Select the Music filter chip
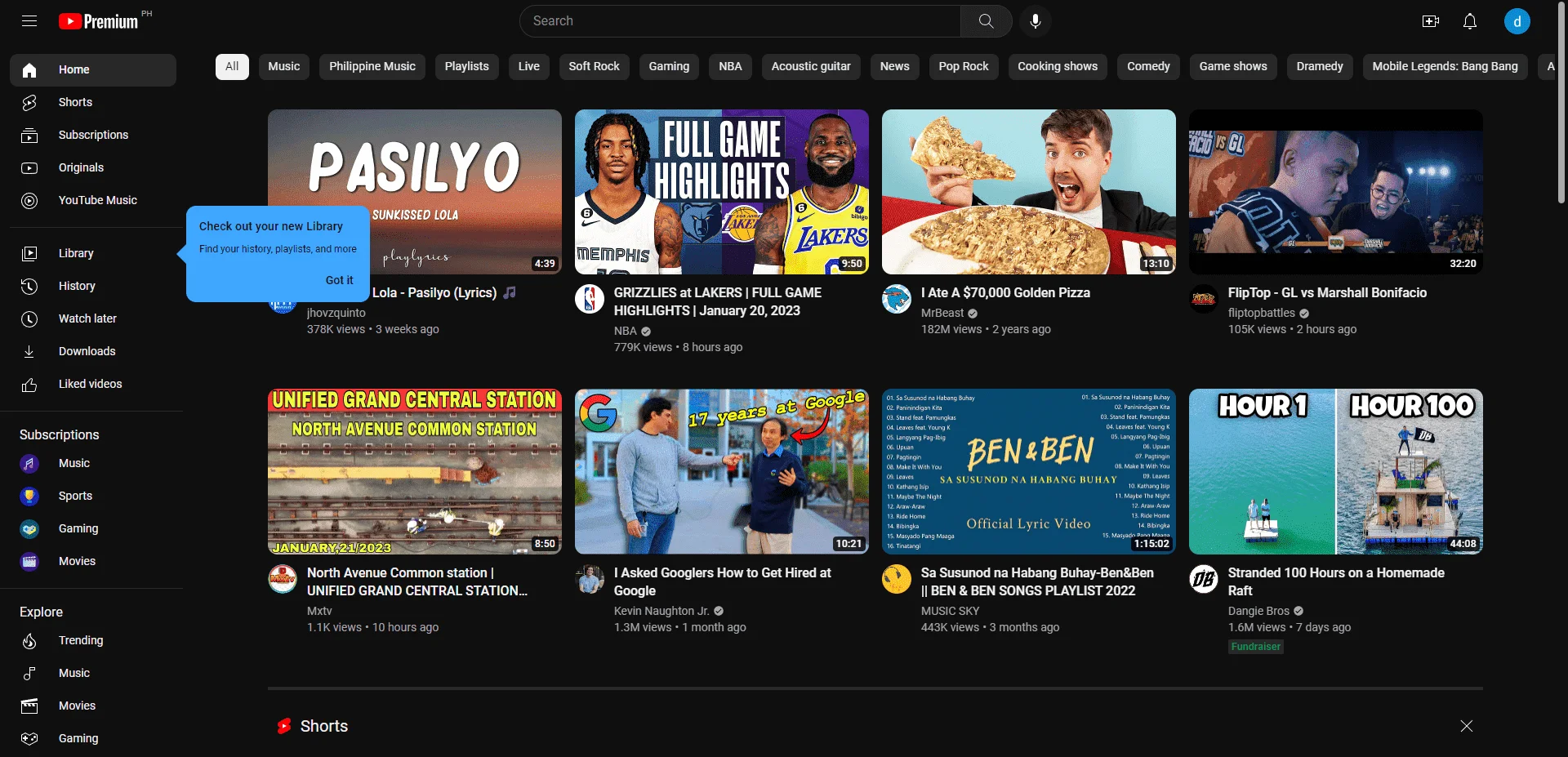 pyautogui.click(x=284, y=67)
